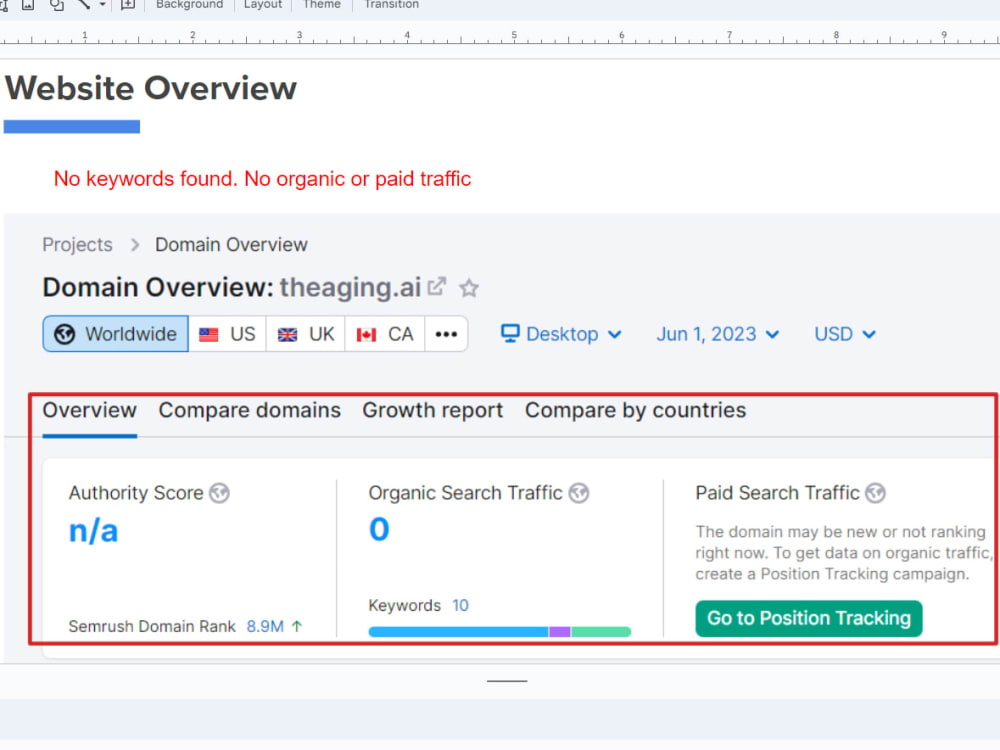
Task: Select the UK region toggle
Action: tap(306, 334)
